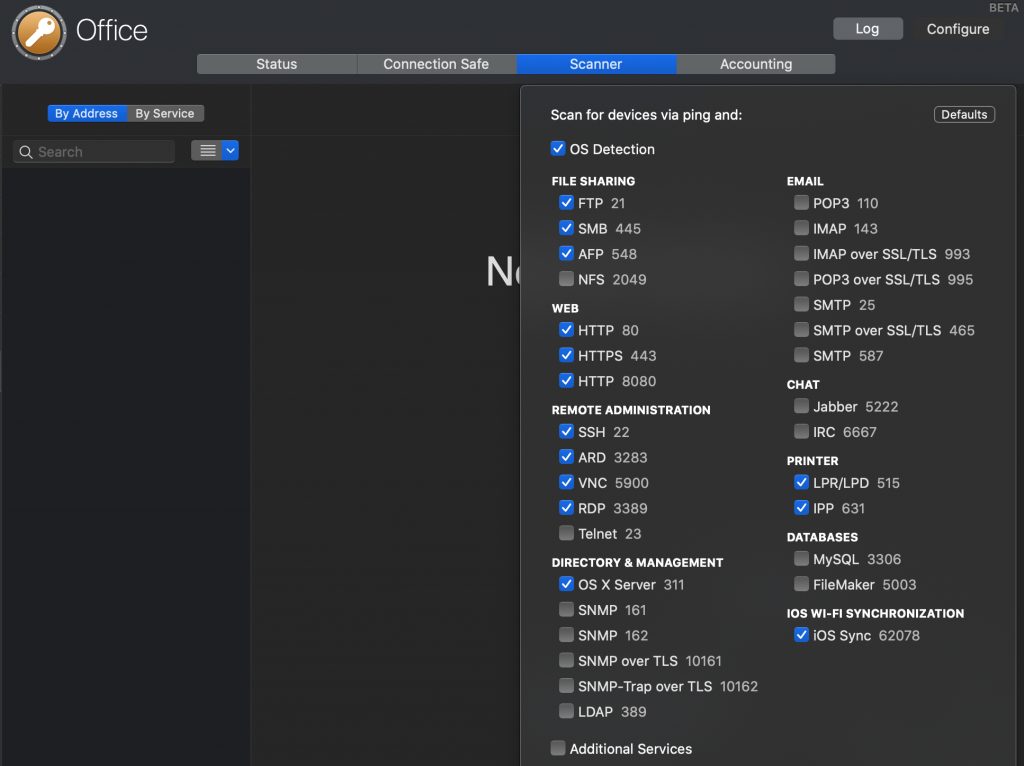
Task: Uncheck SSH 22 scanning
Action: coord(566,432)
